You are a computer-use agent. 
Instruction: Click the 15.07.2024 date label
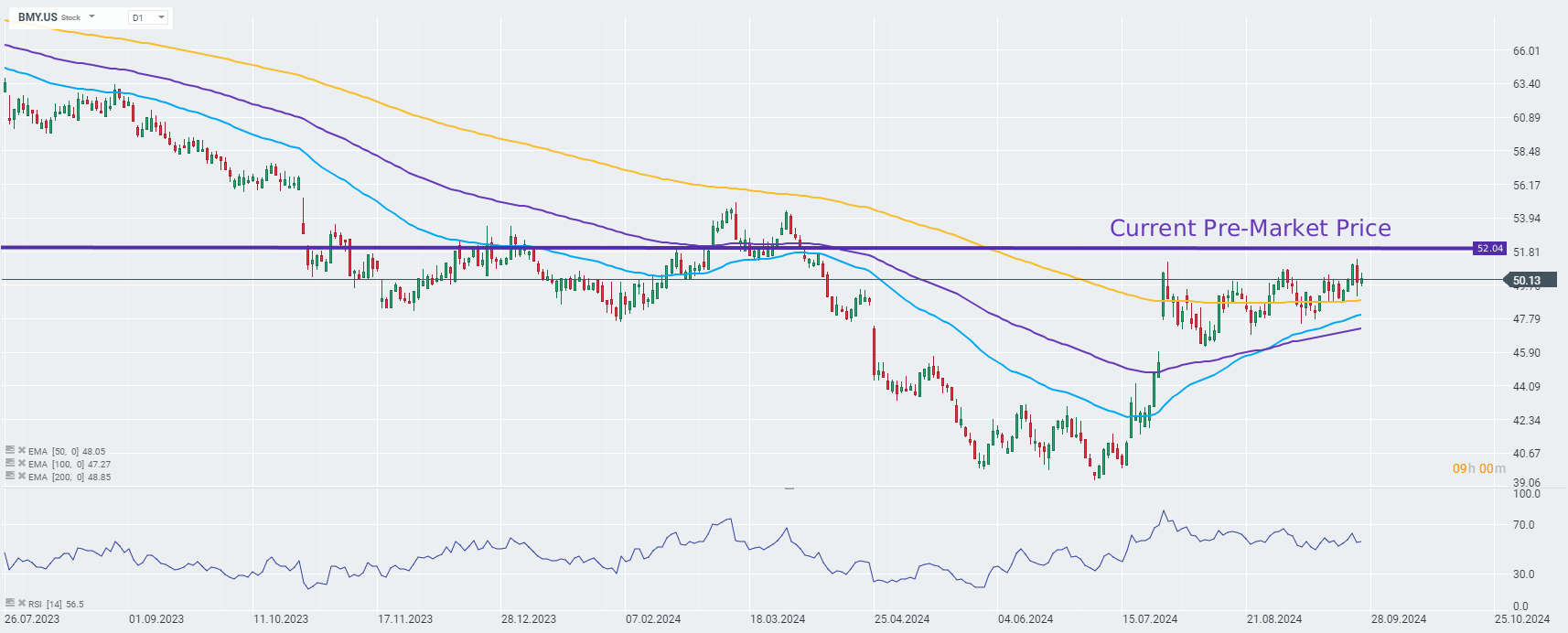[1150, 619]
